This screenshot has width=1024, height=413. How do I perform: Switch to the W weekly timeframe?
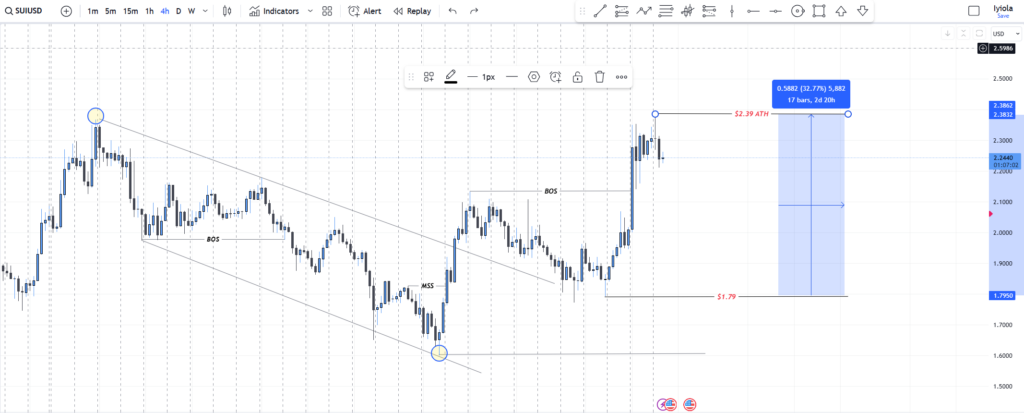tap(191, 11)
